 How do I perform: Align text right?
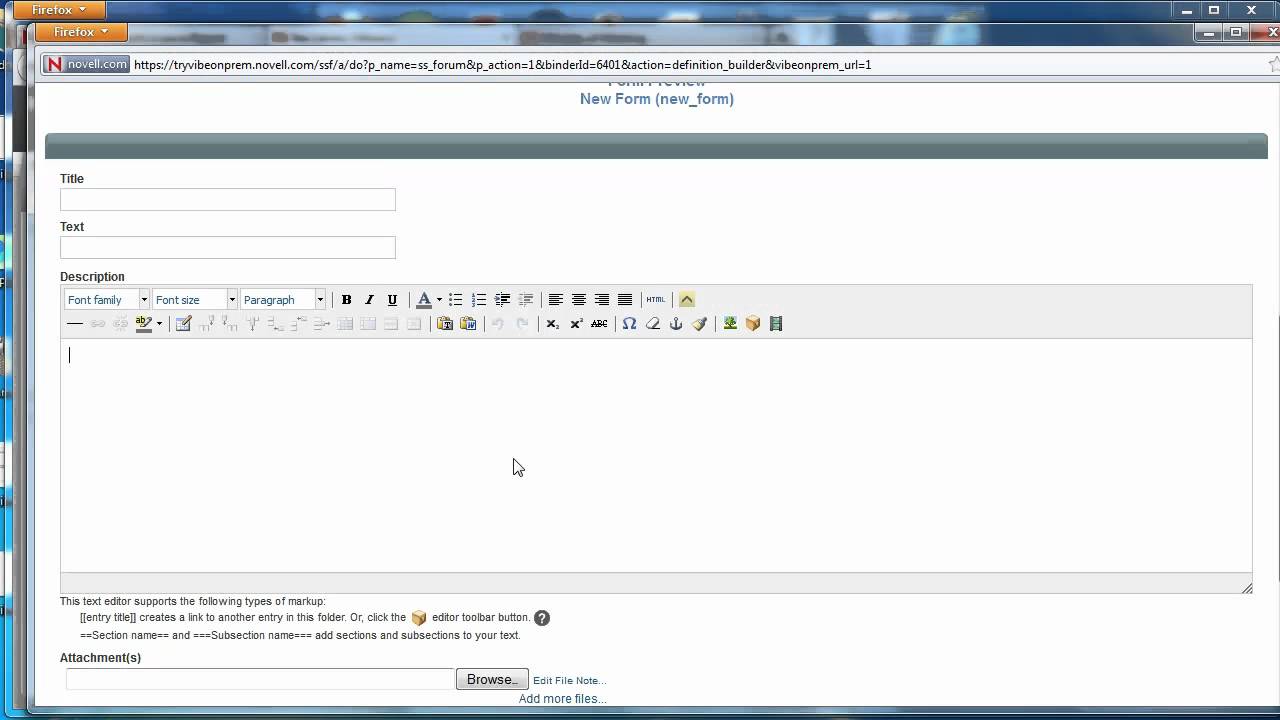click(601, 300)
